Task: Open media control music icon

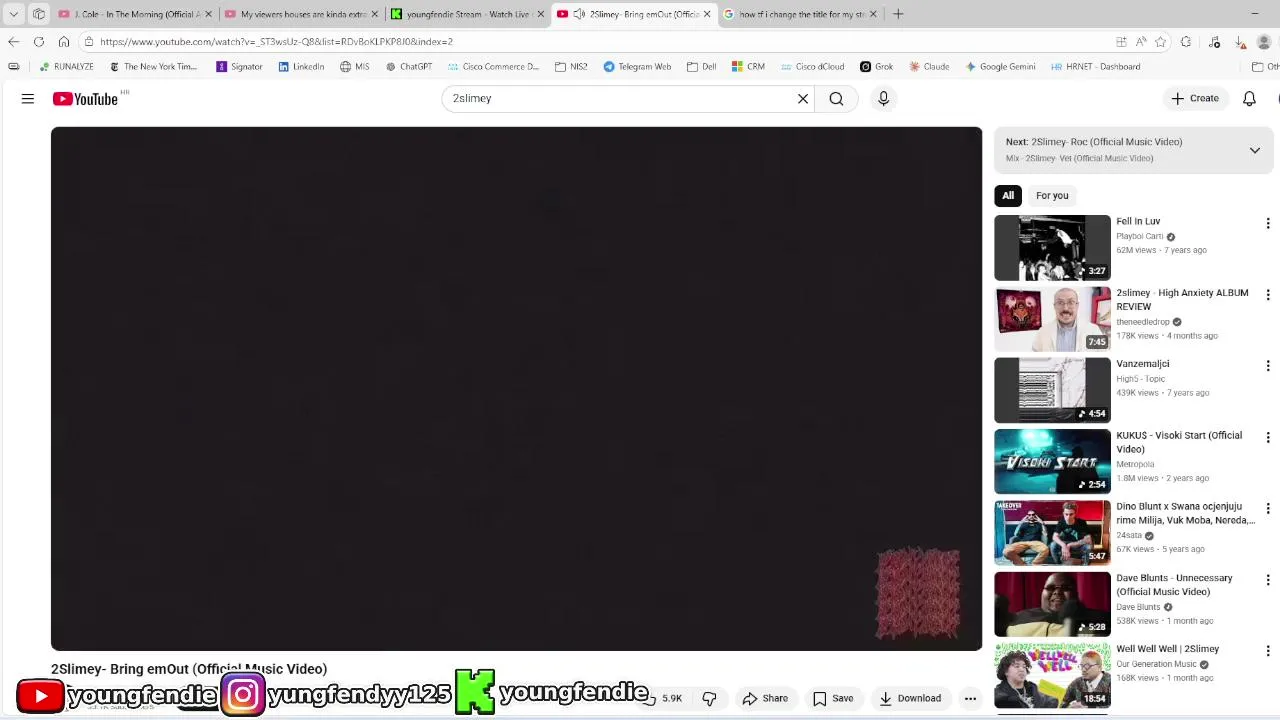Action: point(1215,42)
